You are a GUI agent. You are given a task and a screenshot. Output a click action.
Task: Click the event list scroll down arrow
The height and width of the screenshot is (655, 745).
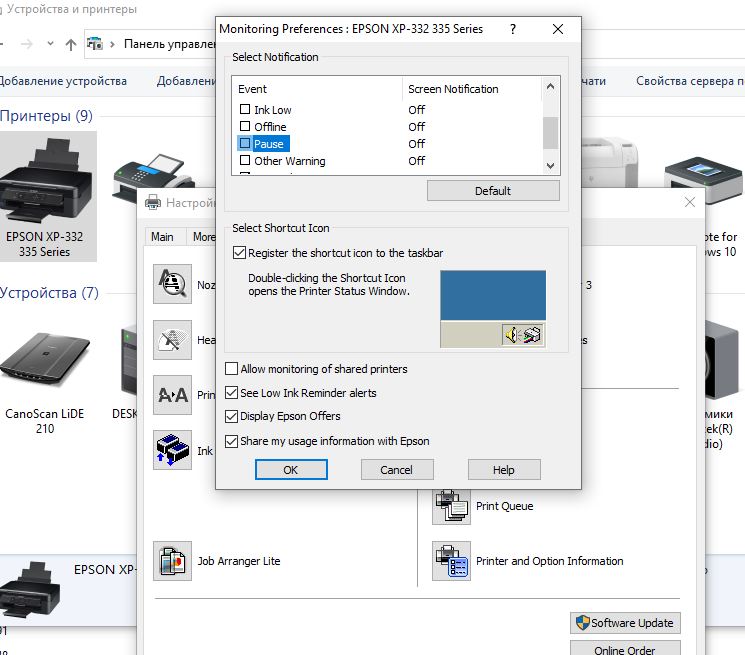coord(550,166)
